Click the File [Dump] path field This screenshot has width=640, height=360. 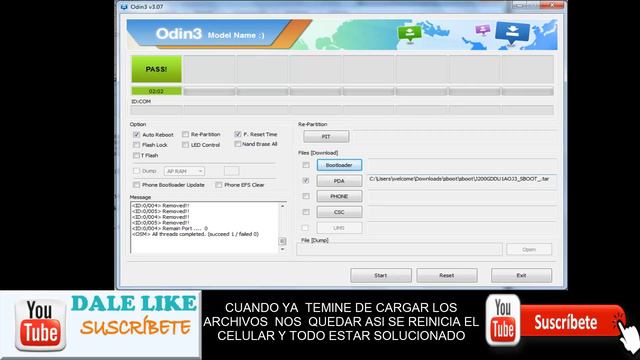click(399, 249)
